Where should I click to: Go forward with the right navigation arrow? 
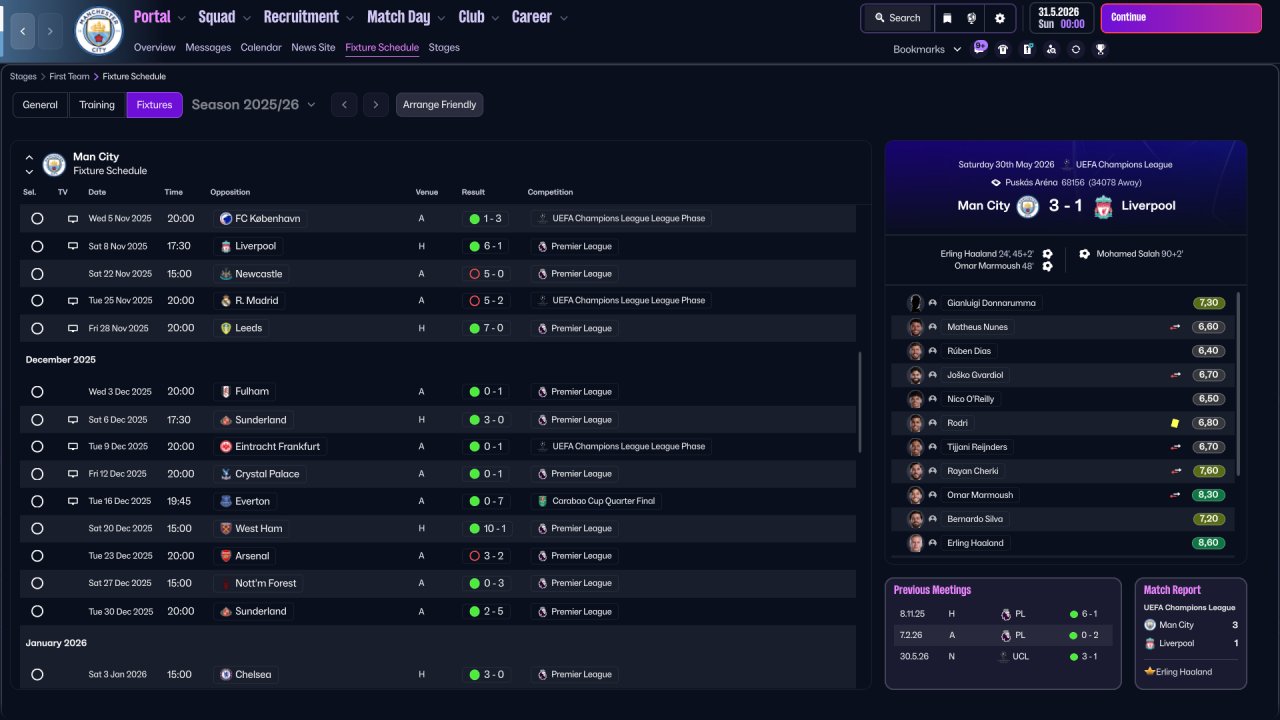51,31
